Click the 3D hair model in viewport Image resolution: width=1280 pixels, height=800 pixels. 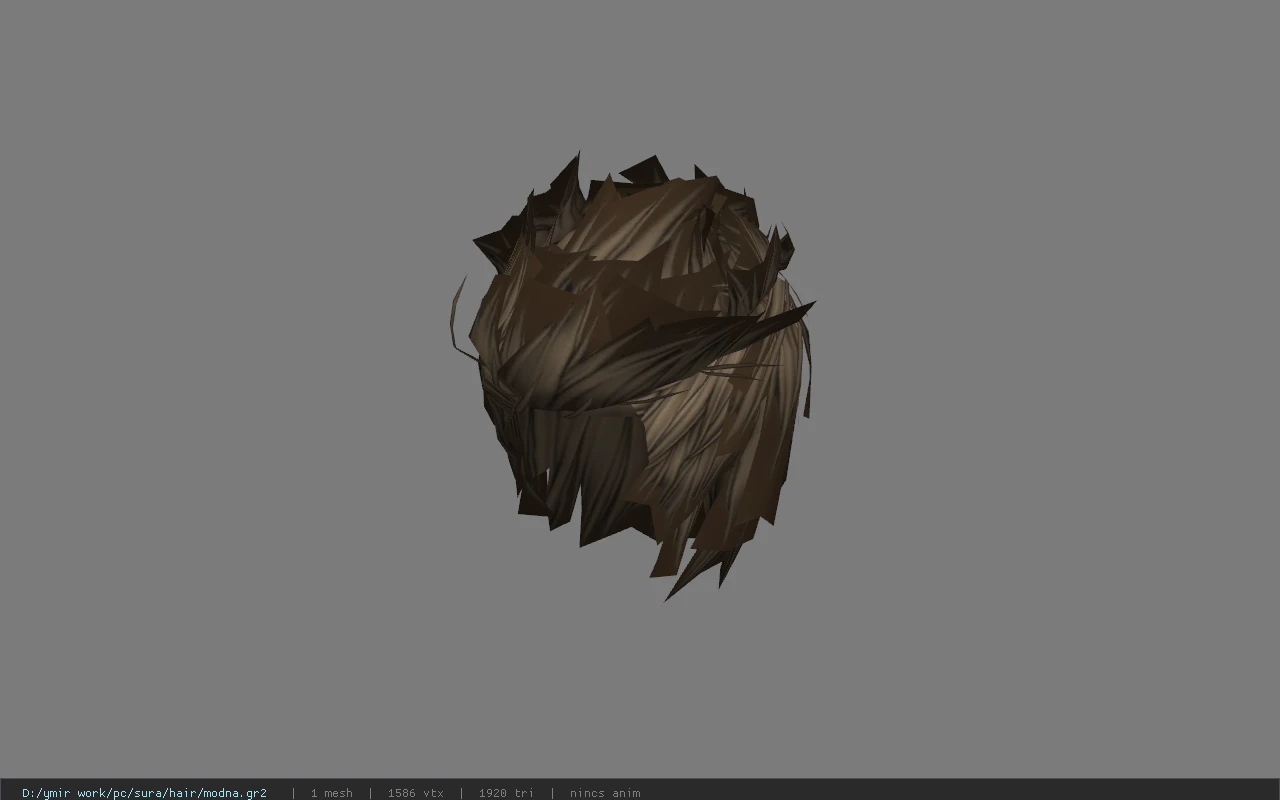point(632,376)
